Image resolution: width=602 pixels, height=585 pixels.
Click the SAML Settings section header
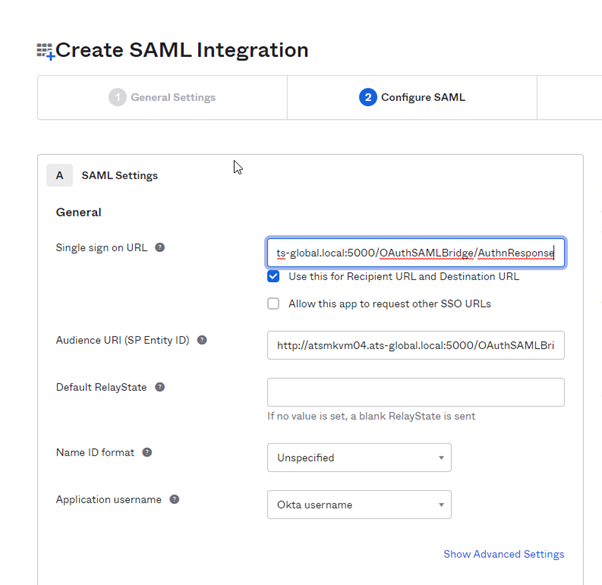(x=119, y=175)
